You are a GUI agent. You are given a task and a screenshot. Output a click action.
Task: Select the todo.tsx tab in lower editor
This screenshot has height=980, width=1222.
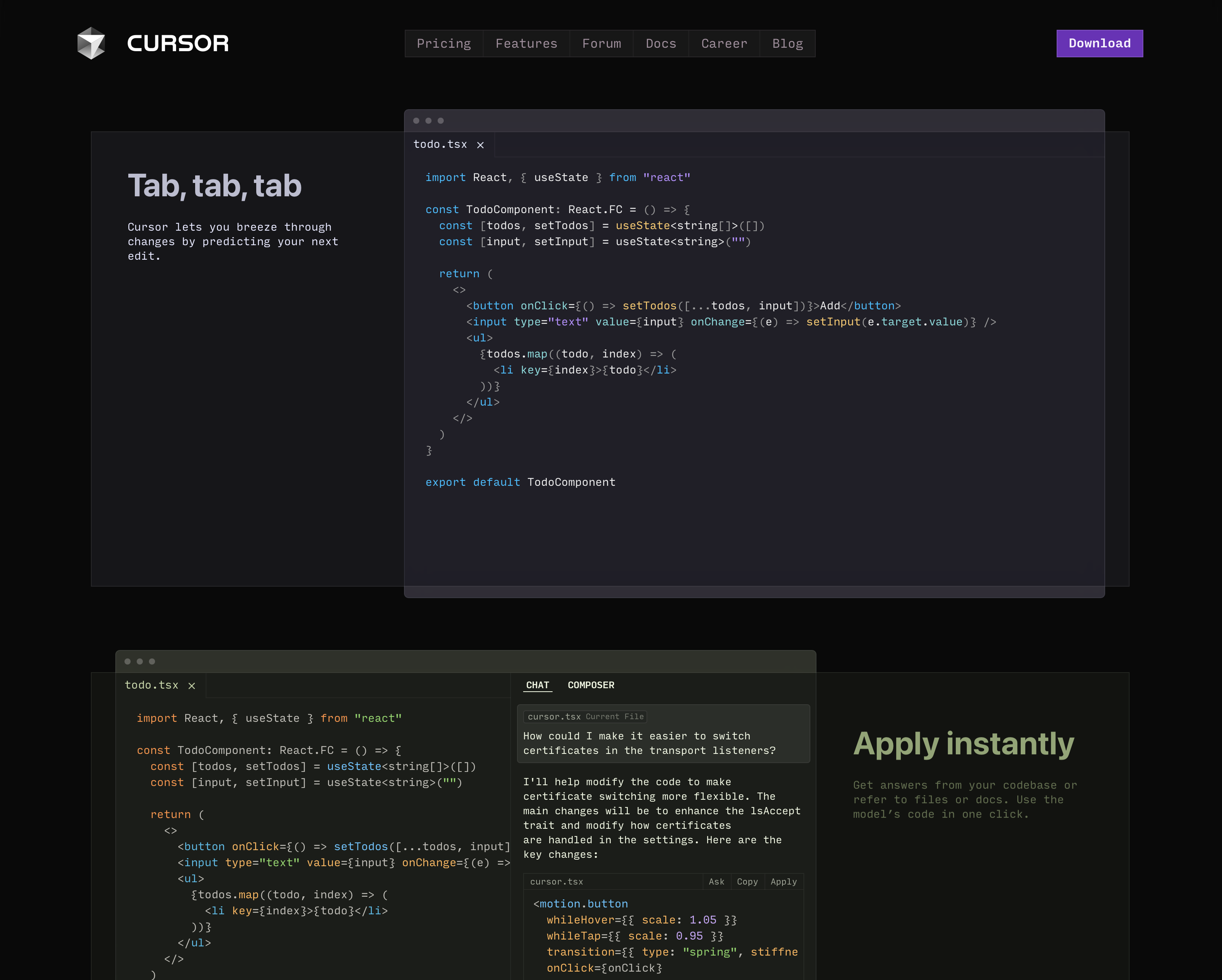pos(151,685)
